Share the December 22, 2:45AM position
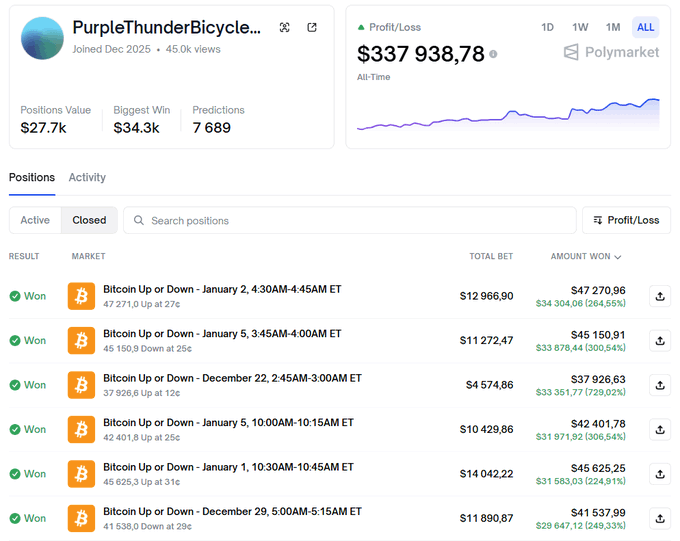 click(660, 385)
